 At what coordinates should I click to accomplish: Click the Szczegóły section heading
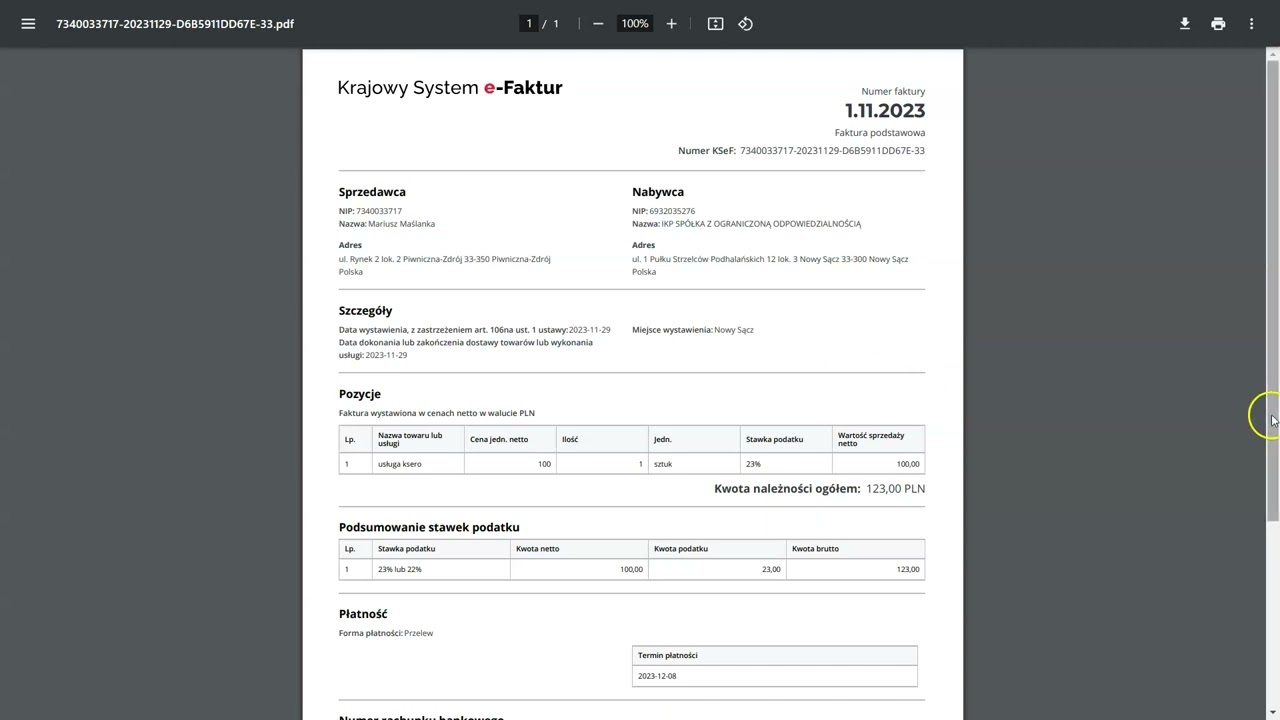[365, 311]
